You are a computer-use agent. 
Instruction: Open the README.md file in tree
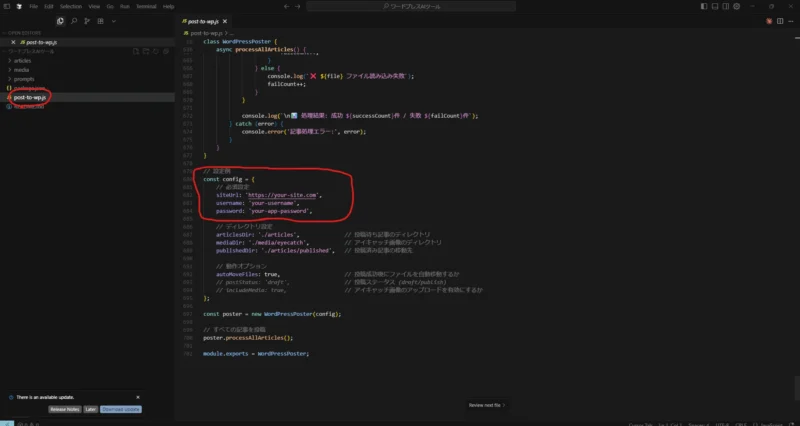pos(29,106)
